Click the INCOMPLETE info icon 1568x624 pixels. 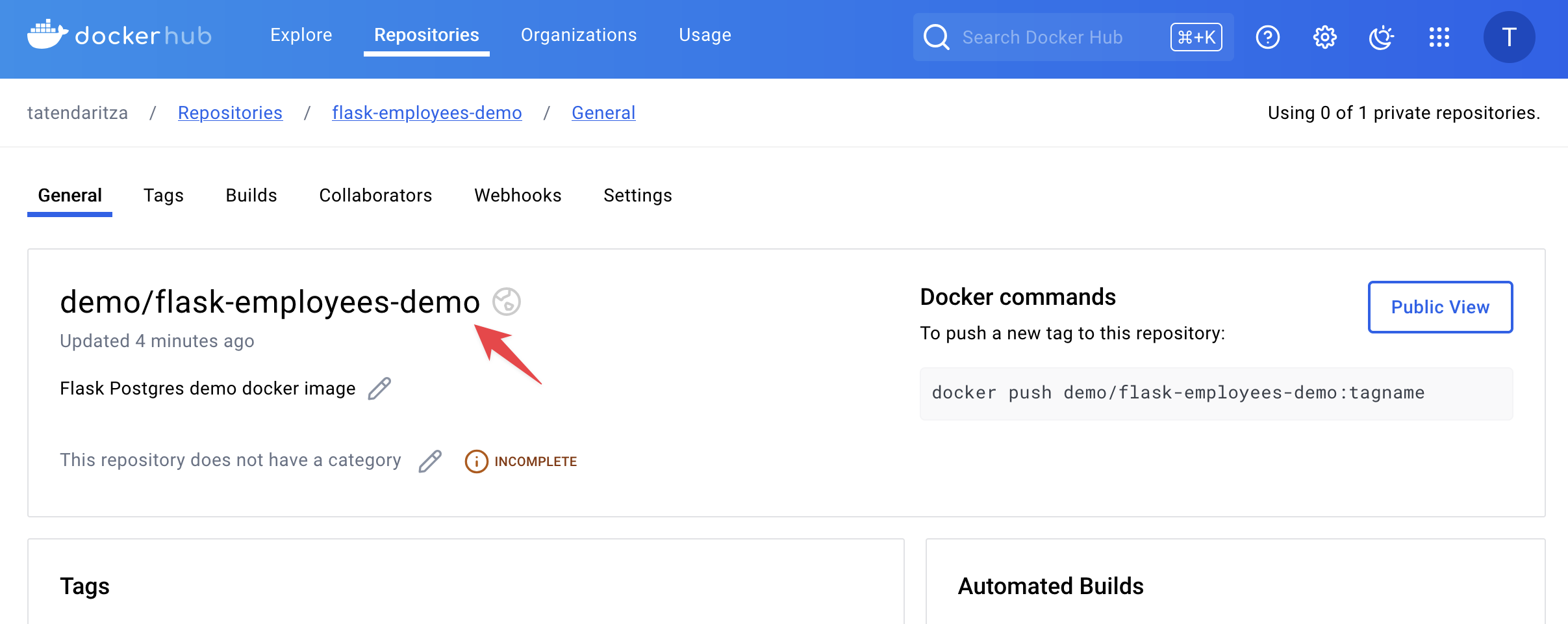click(x=476, y=461)
